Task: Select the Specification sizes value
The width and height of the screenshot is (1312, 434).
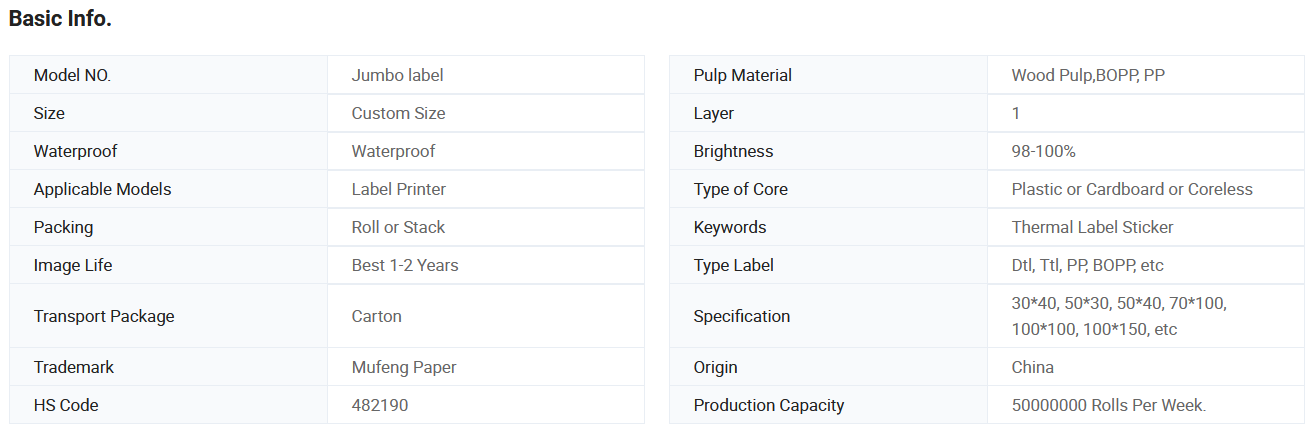Action: tap(1119, 316)
